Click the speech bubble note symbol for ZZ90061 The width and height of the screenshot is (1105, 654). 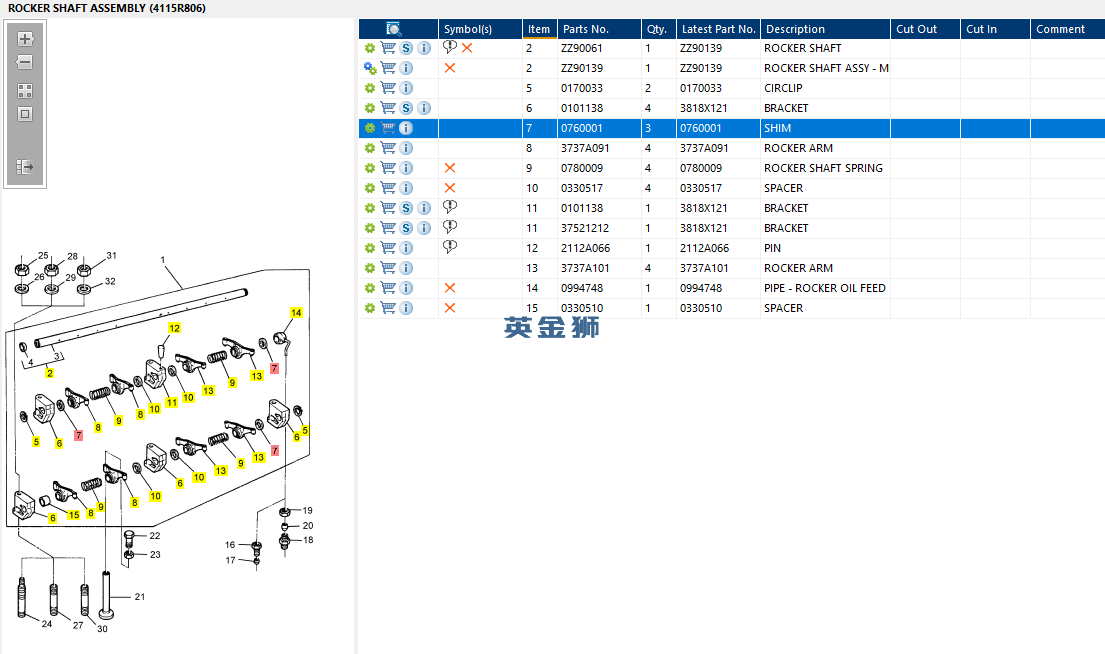pos(450,47)
